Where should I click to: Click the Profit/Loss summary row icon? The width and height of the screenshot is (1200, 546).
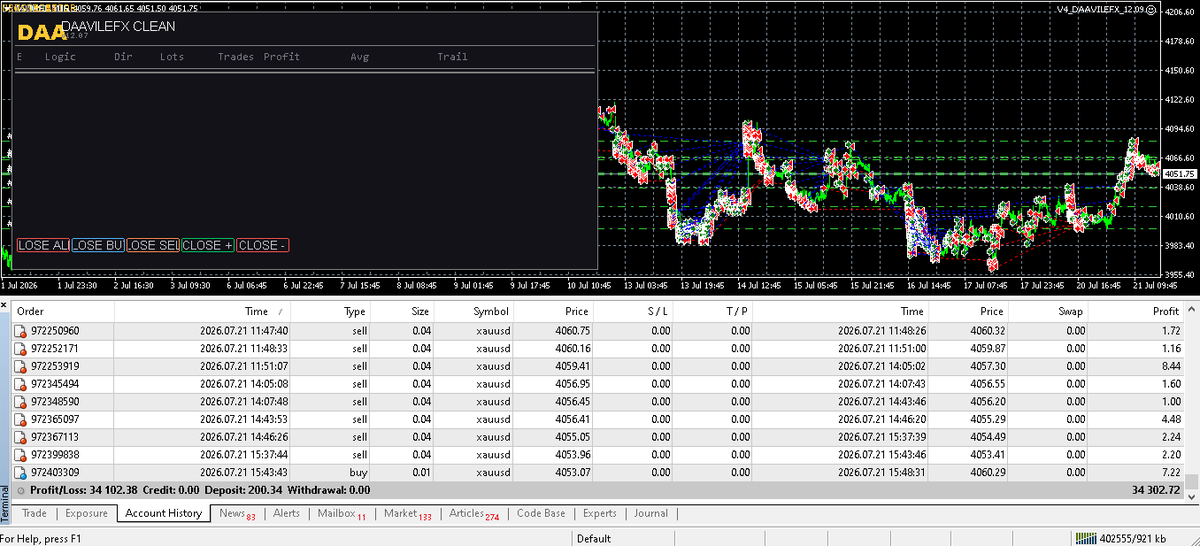point(21,490)
